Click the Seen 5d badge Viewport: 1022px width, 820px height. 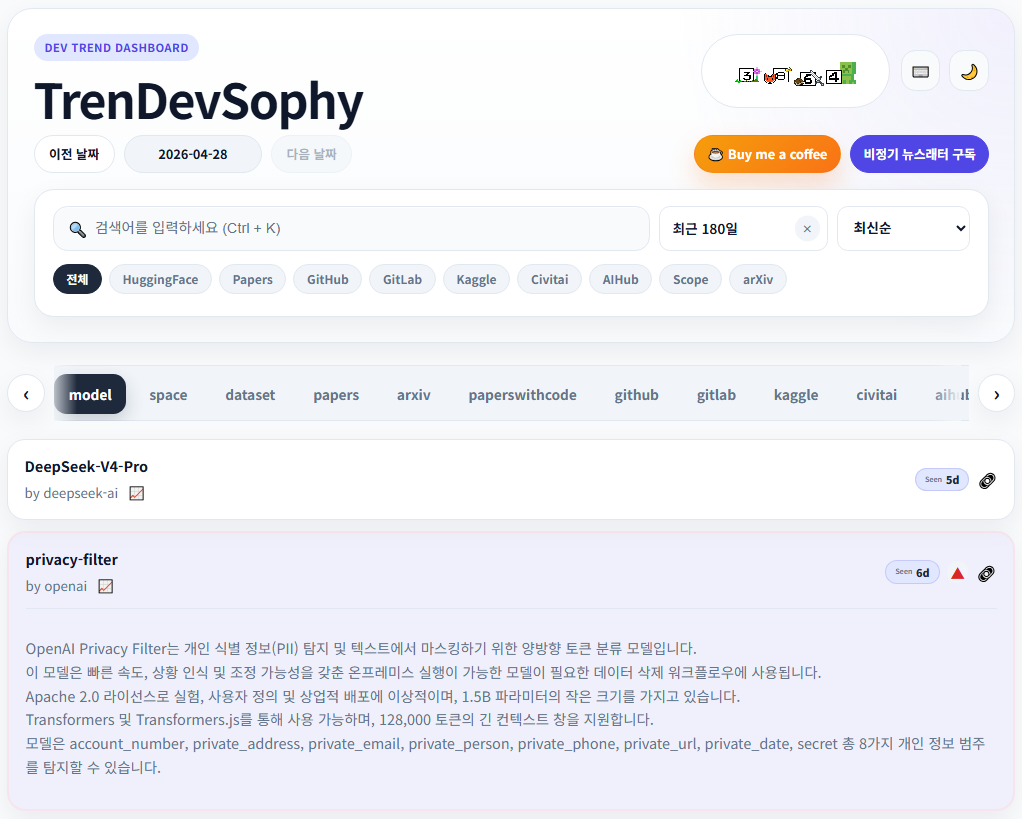tap(942, 480)
